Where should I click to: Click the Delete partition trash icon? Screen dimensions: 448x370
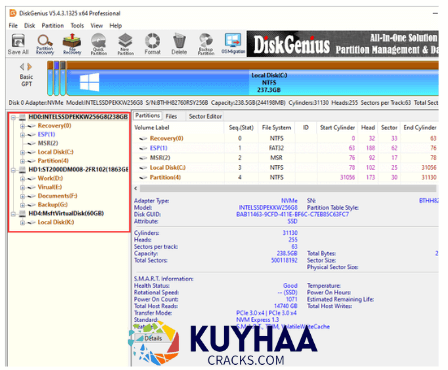pos(179,44)
